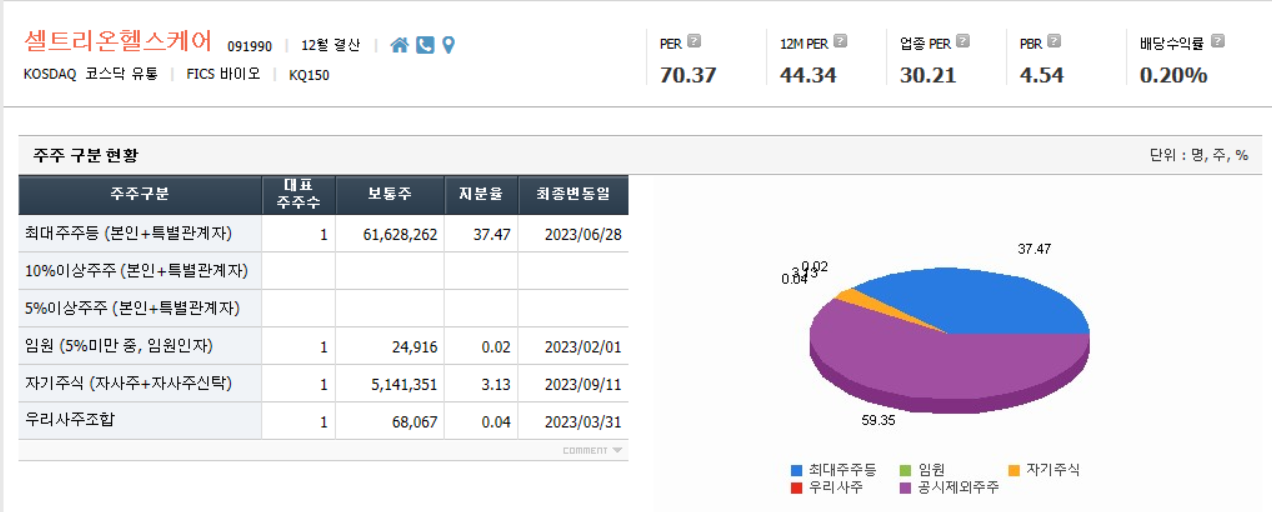Screen dimensions: 1272x512
Task: Open the 12M PER help icon
Action: 840,42
